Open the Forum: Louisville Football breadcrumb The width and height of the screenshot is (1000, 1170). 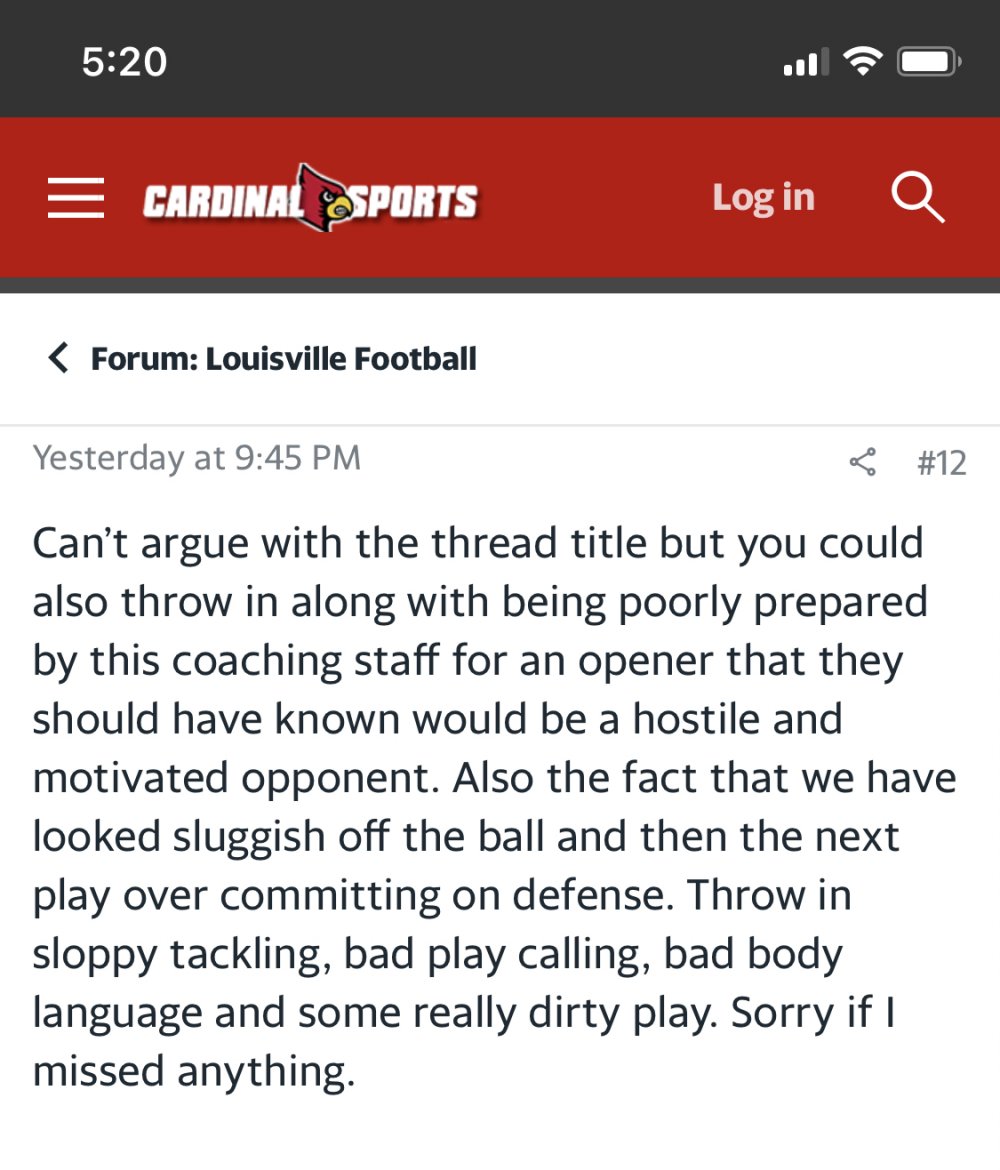click(x=283, y=358)
